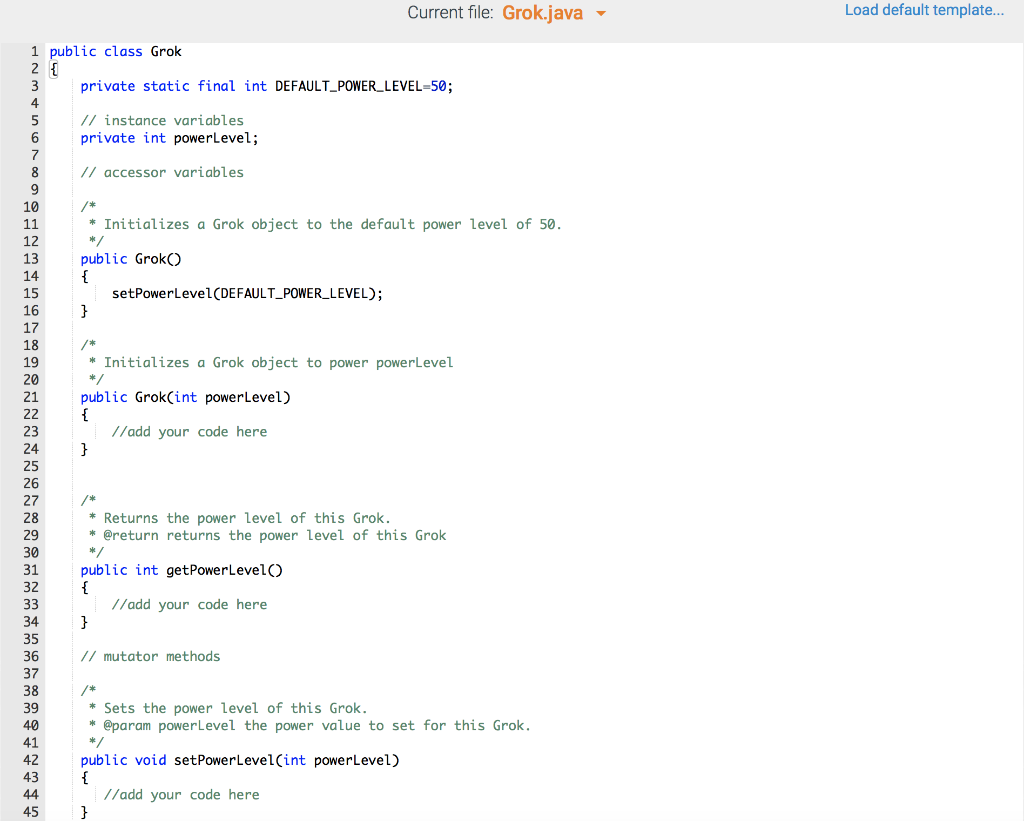Click the public Grok() constructor signature
This screenshot has width=1024, height=821.
coord(130,258)
